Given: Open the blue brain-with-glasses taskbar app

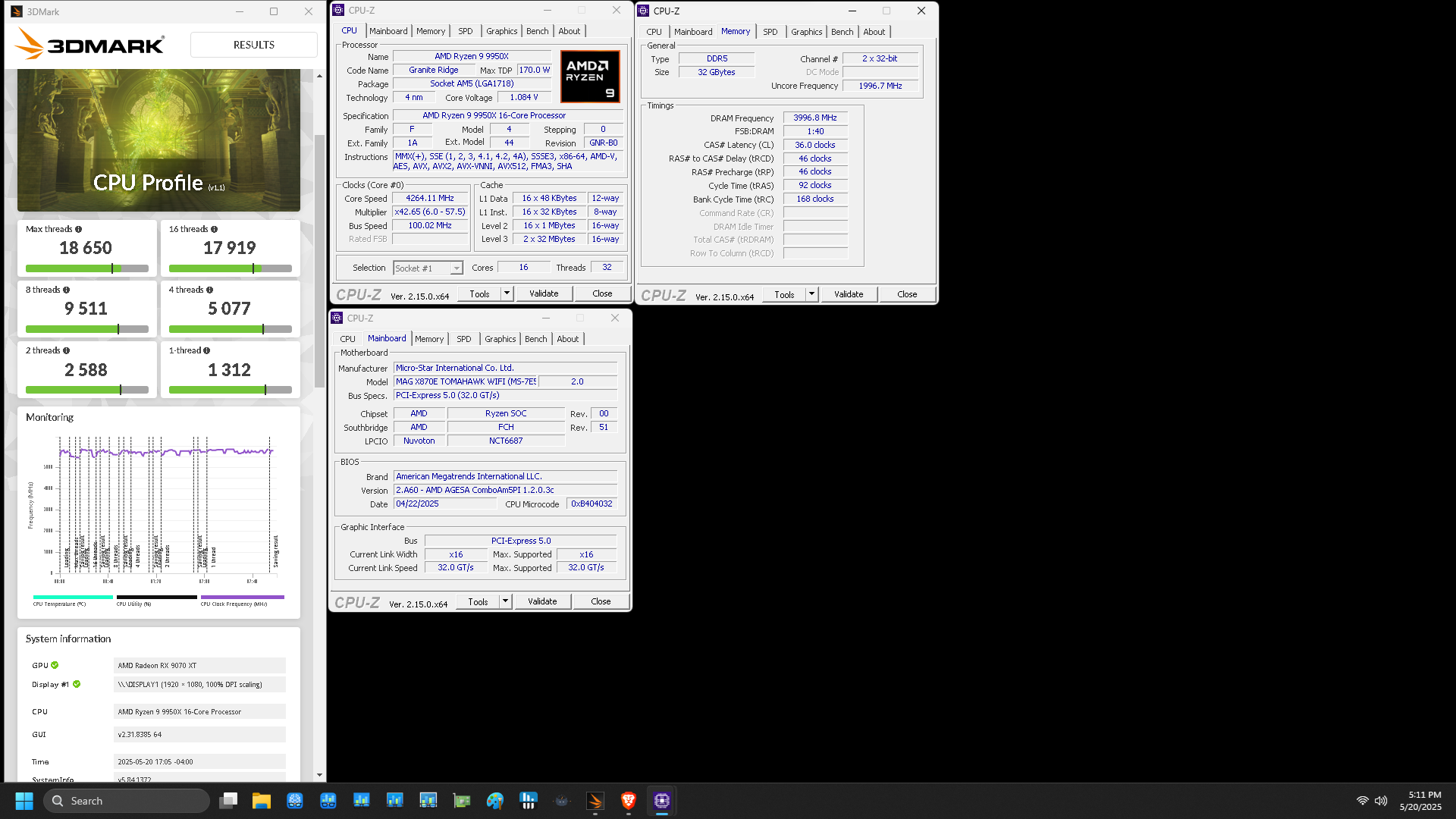Looking at the screenshot, I should pyautogui.click(x=295, y=801).
